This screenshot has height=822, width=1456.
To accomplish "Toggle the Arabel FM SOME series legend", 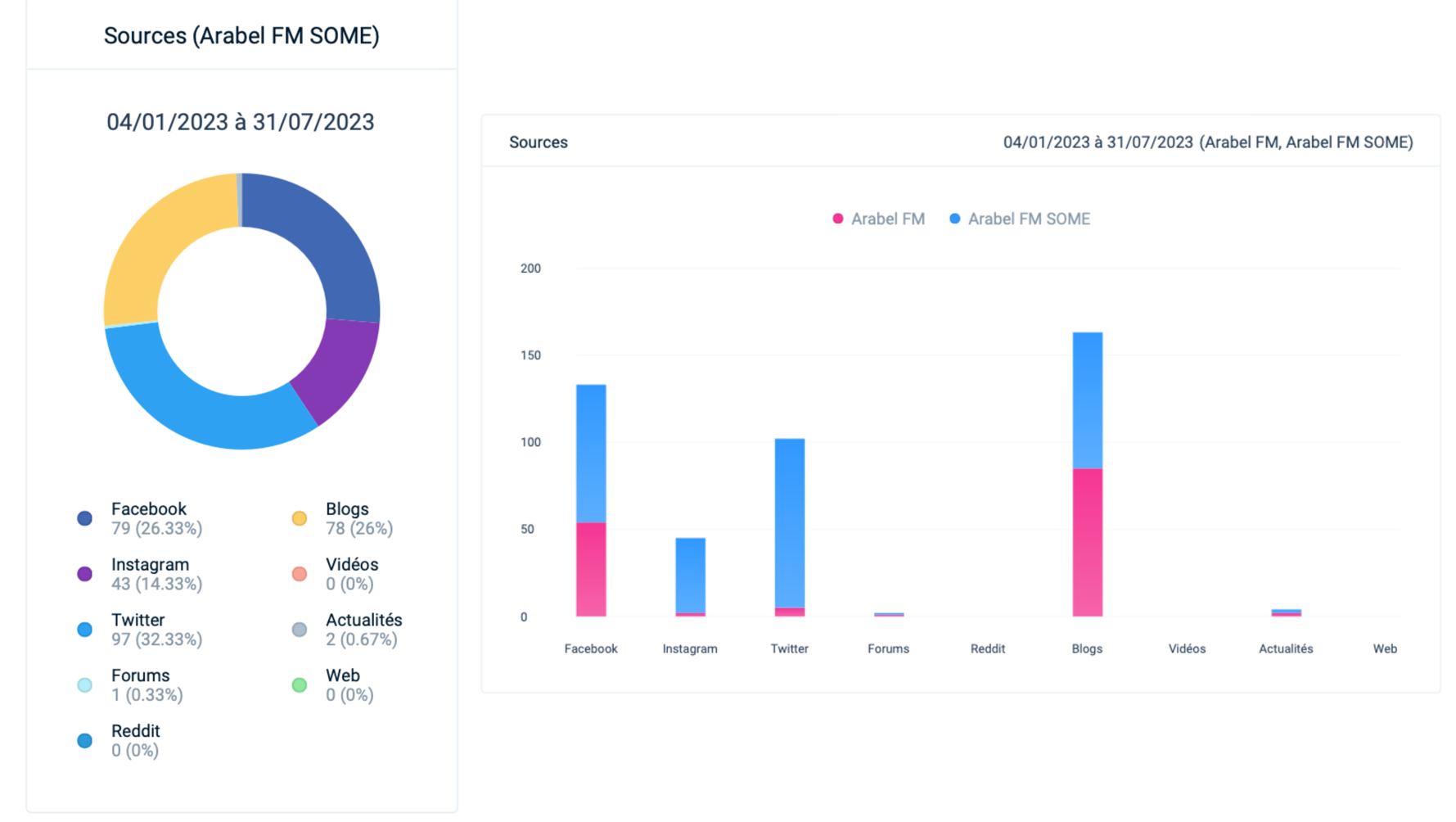I will 1020,219.
